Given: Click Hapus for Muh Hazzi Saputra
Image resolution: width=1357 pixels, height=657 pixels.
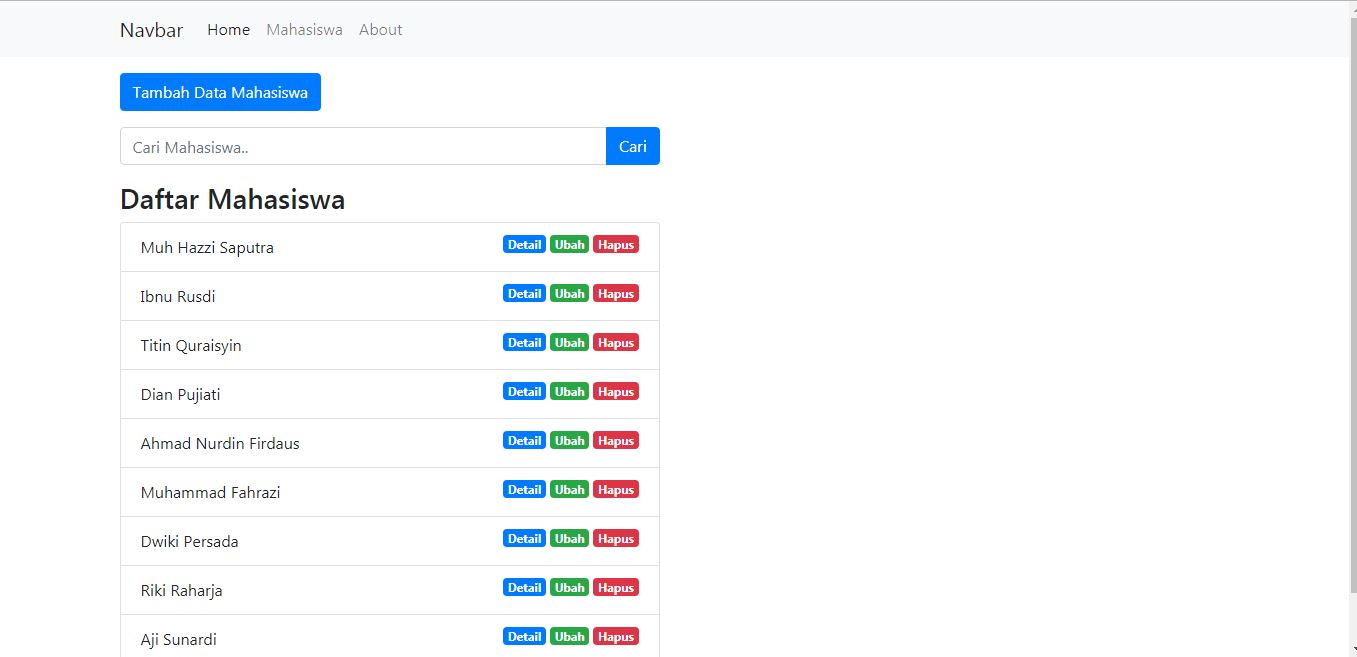Looking at the screenshot, I should [615, 245].
